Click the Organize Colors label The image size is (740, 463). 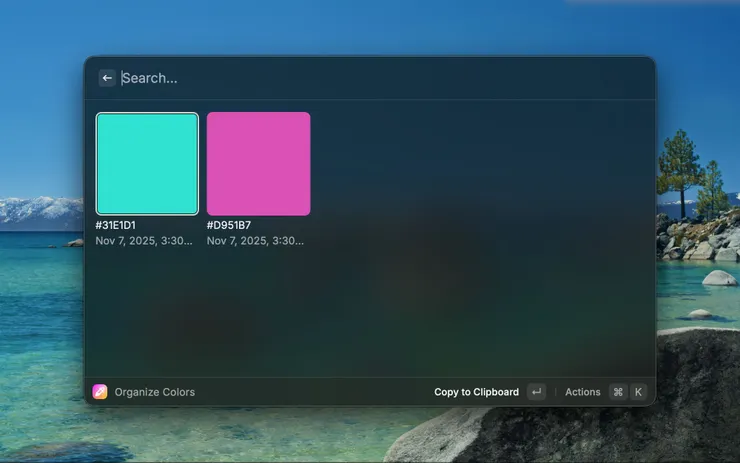point(155,392)
